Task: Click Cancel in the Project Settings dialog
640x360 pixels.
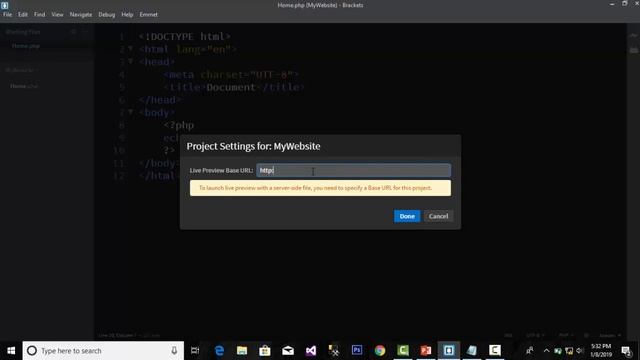Action: coord(438,216)
